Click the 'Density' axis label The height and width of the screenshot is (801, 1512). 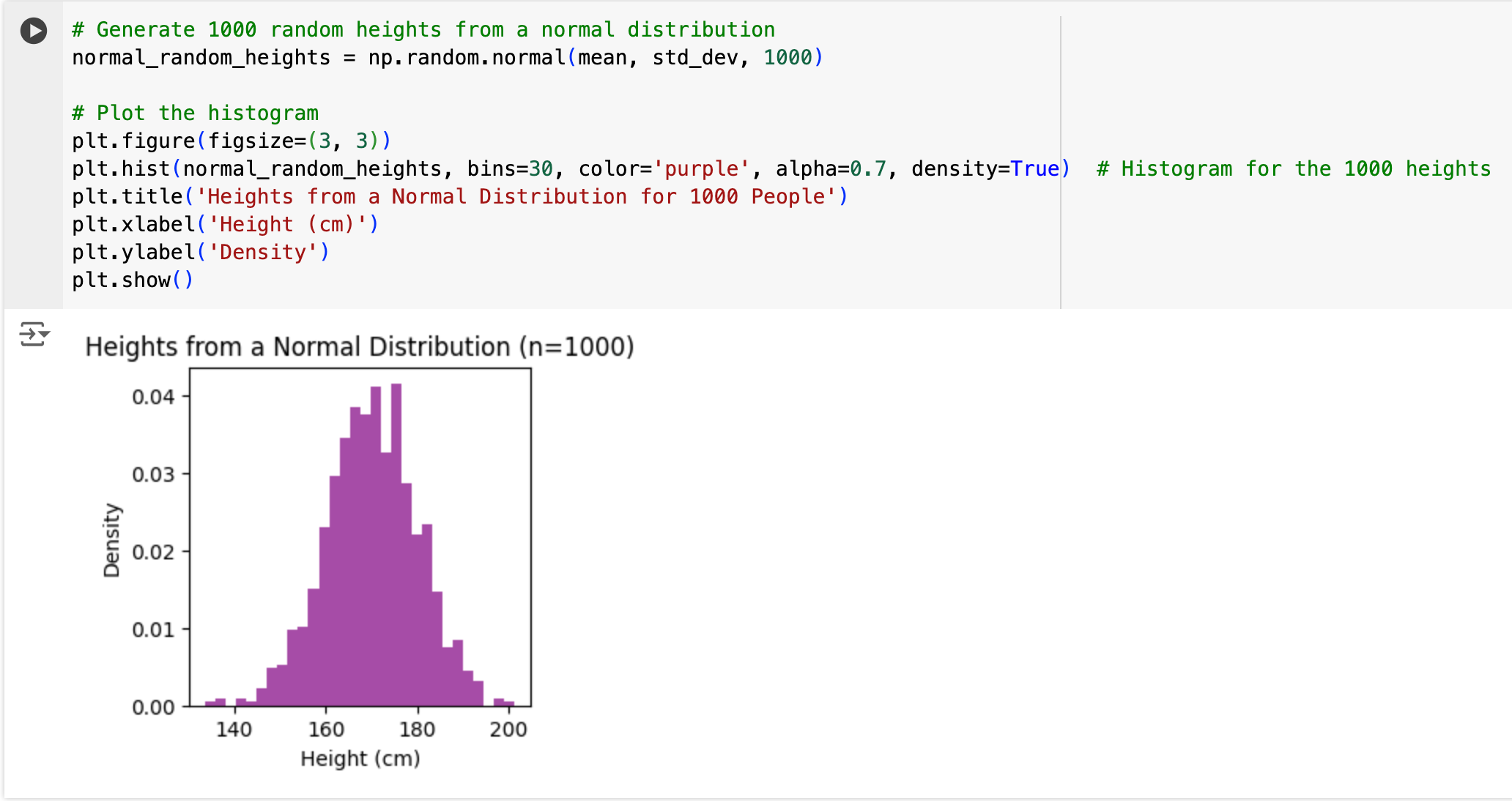click(x=111, y=540)
